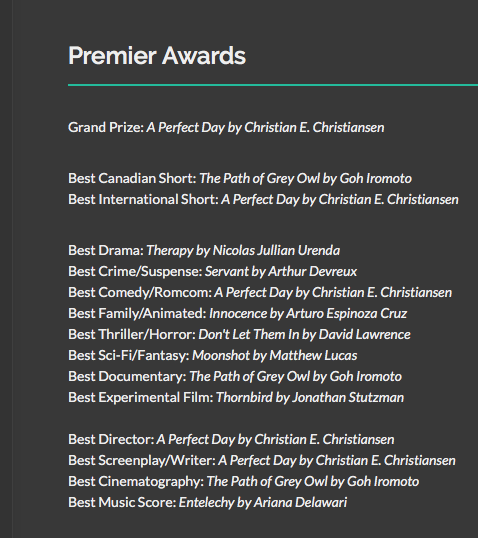Screen dimensions: 478x538
Task: Click the Best Experimental Film label
Action: click(140, 398)
